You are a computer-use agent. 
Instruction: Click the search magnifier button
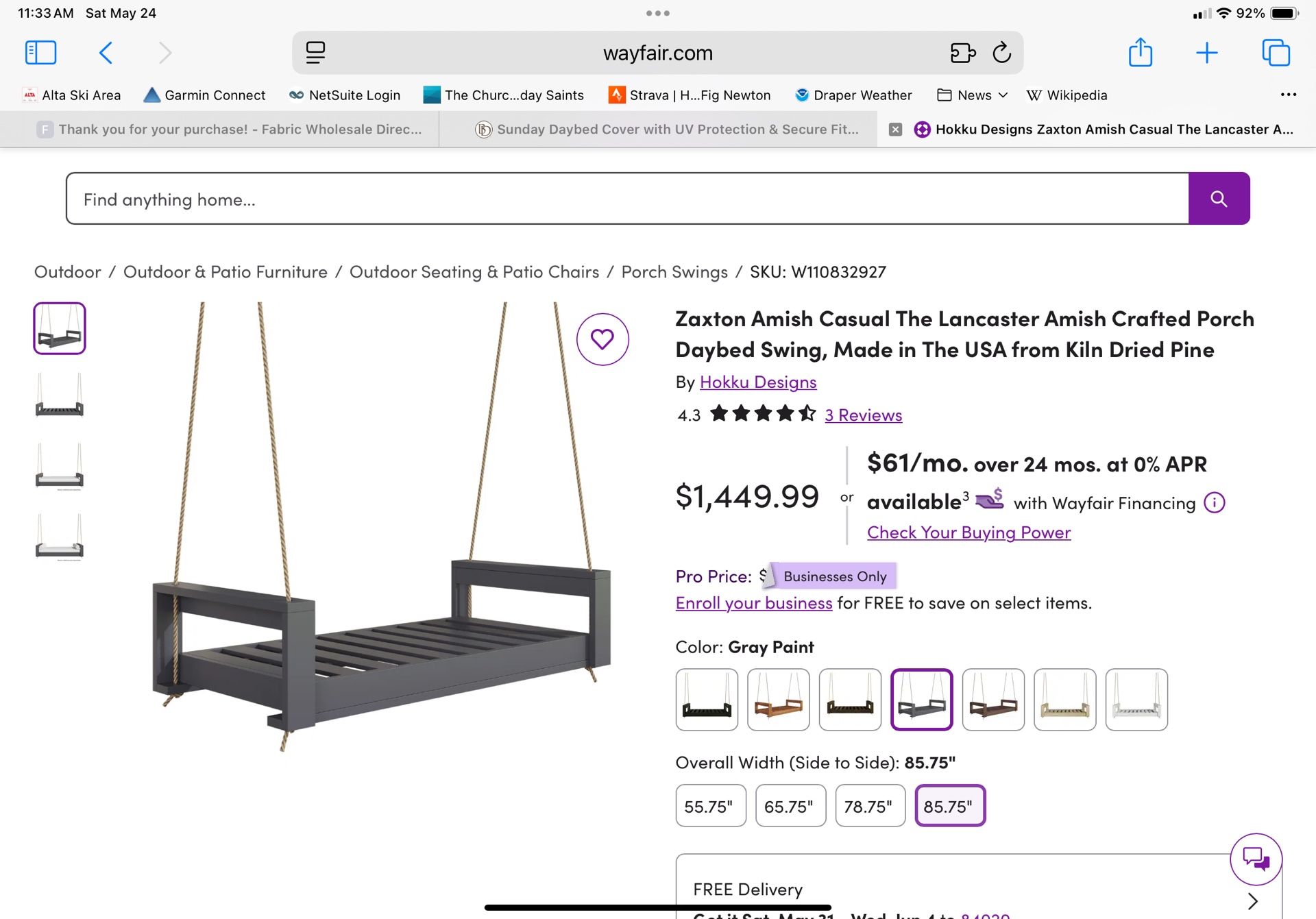coord(1219,199)
